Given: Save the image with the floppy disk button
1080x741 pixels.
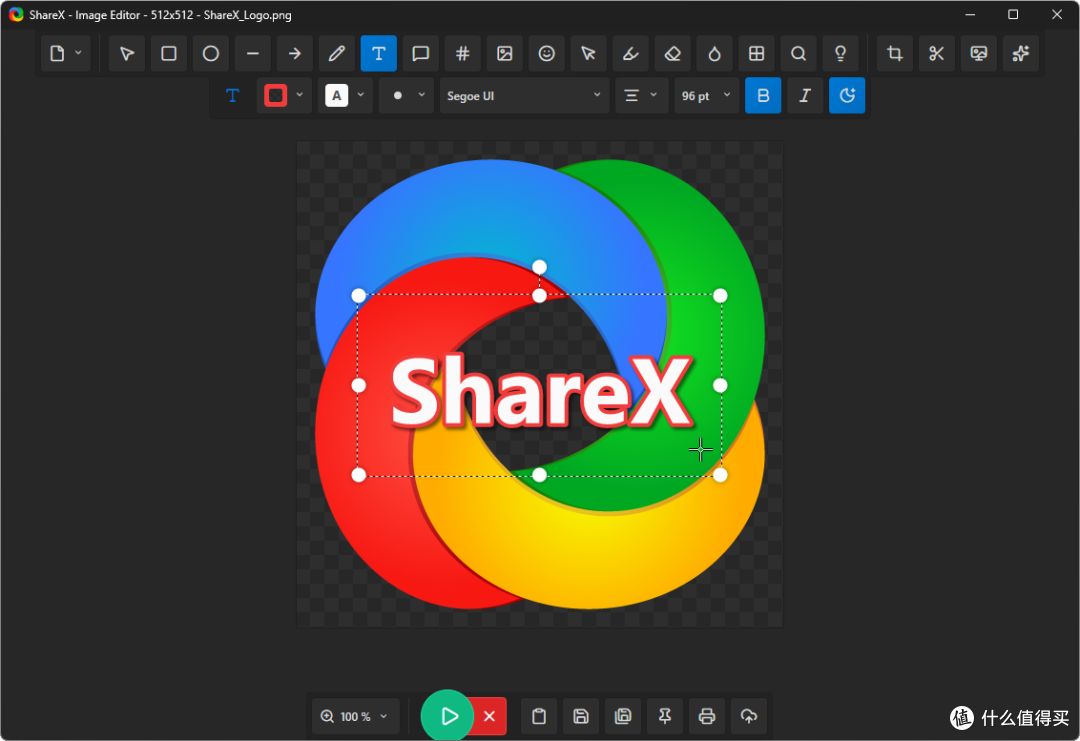Looking at the screenshot, I should point(581,716).
